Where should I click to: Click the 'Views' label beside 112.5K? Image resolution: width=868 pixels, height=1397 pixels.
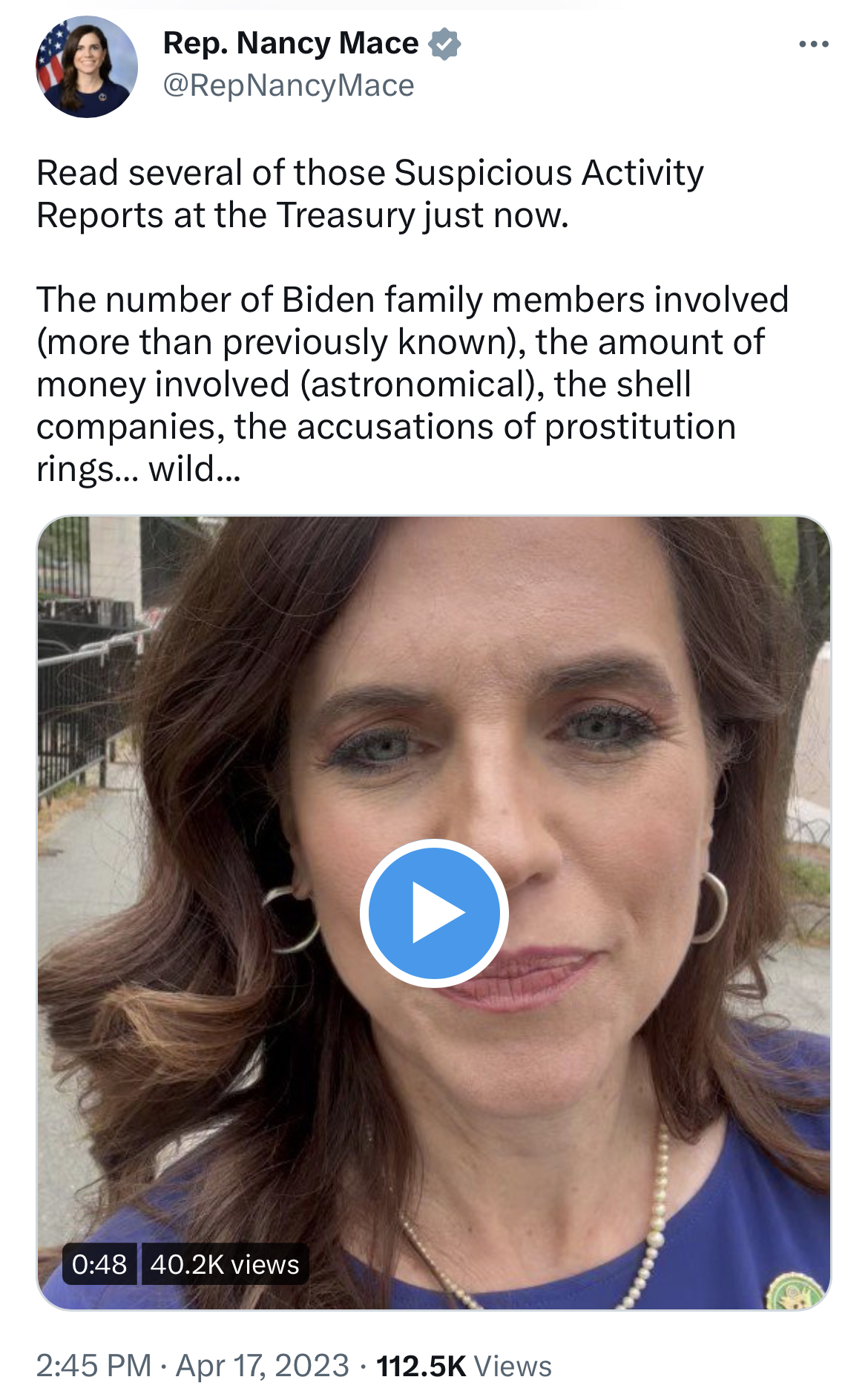[513, 1366]
